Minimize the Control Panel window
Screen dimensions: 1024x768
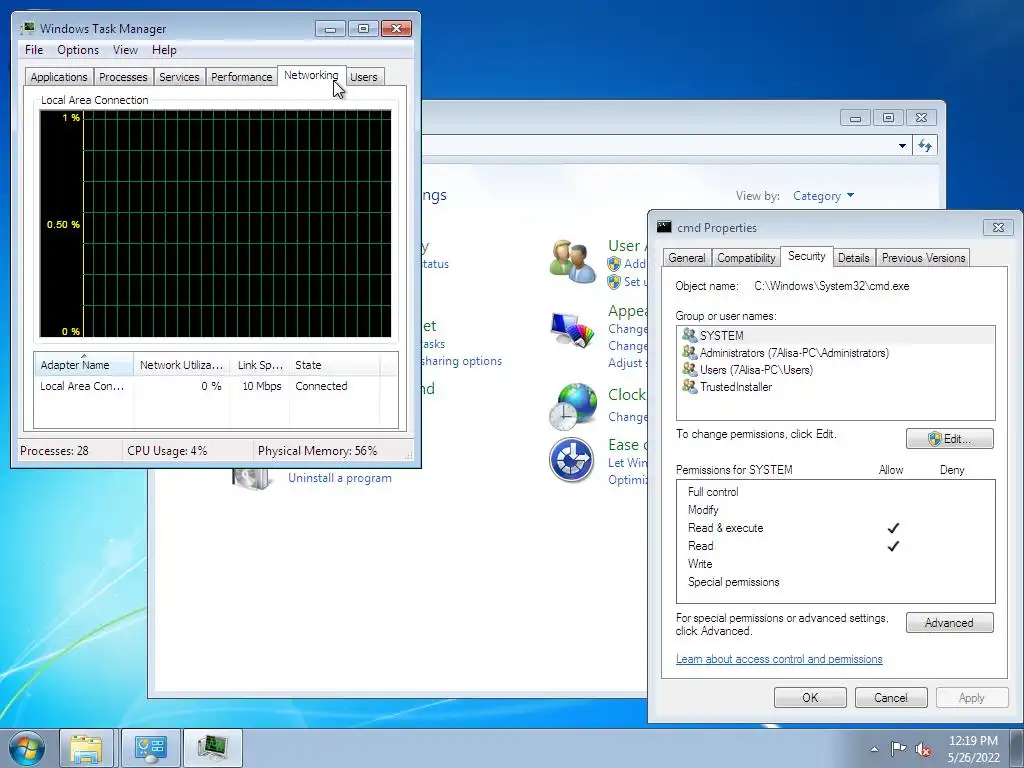855,118
